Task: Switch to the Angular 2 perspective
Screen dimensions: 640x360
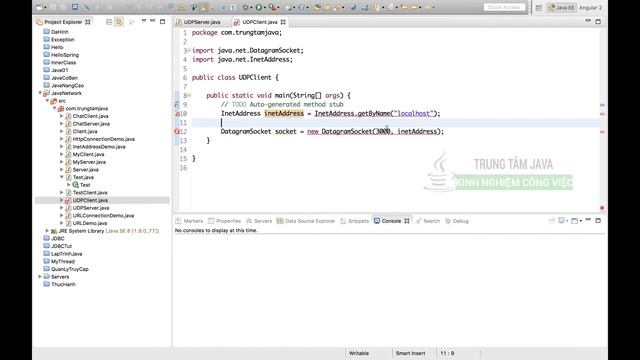Action: 590,7
